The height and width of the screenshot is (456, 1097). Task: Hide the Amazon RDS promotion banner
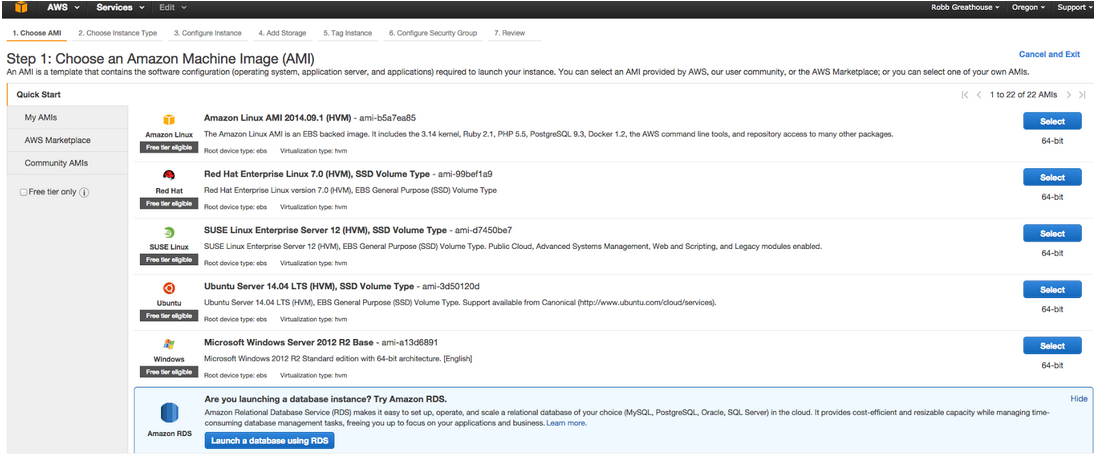click(x=1078, y=398)
